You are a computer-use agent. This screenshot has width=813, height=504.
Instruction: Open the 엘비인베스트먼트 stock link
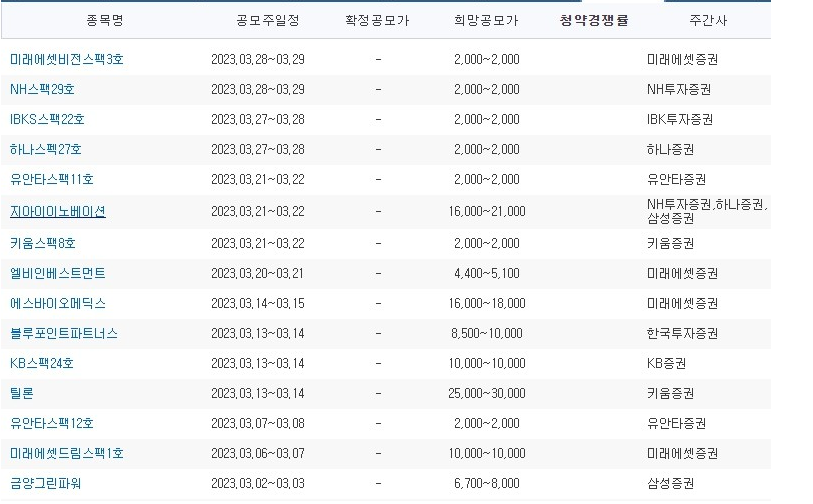58,274
